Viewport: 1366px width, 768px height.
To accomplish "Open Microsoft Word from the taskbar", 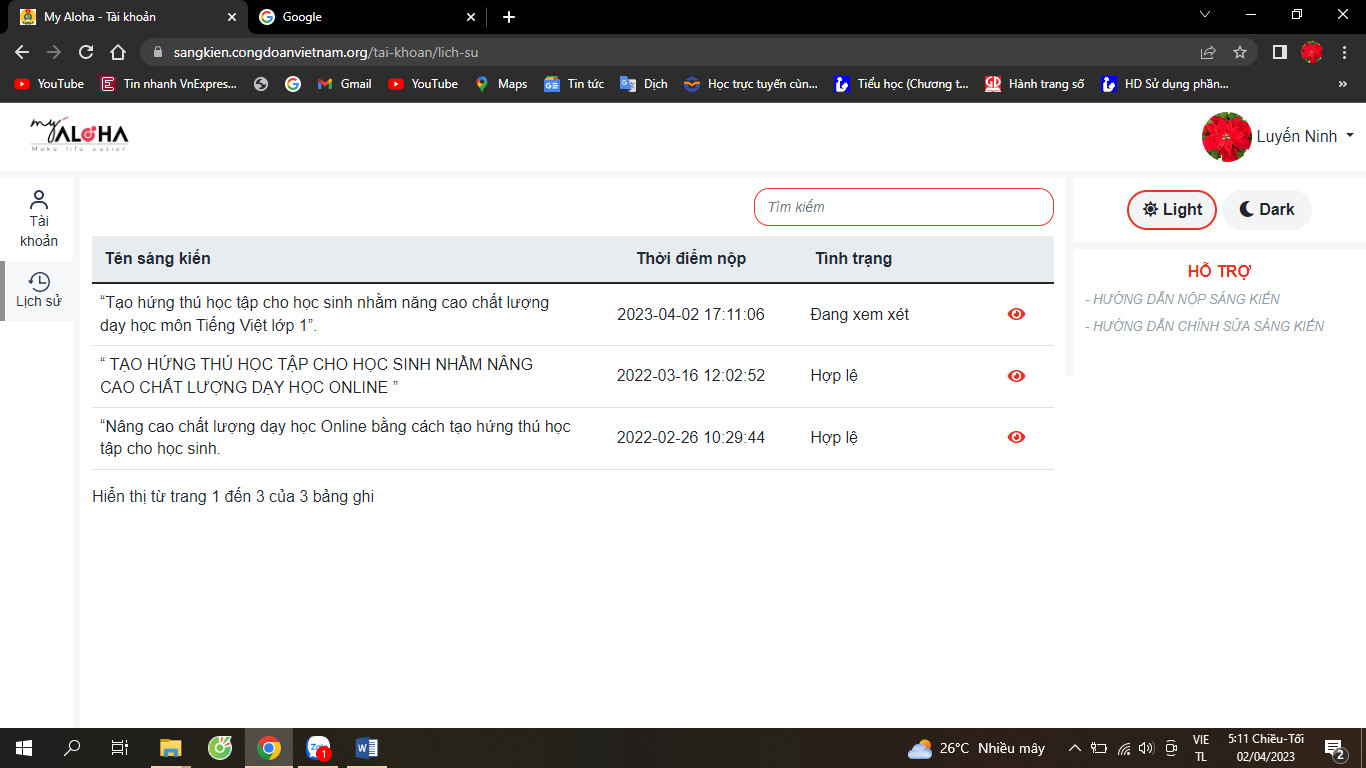I will 366,748.
